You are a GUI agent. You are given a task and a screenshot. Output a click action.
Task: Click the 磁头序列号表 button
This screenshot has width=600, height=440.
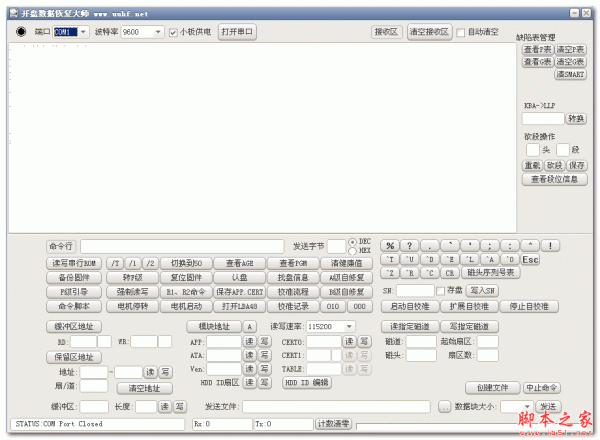pyautogui.click(x=491, y=273)
